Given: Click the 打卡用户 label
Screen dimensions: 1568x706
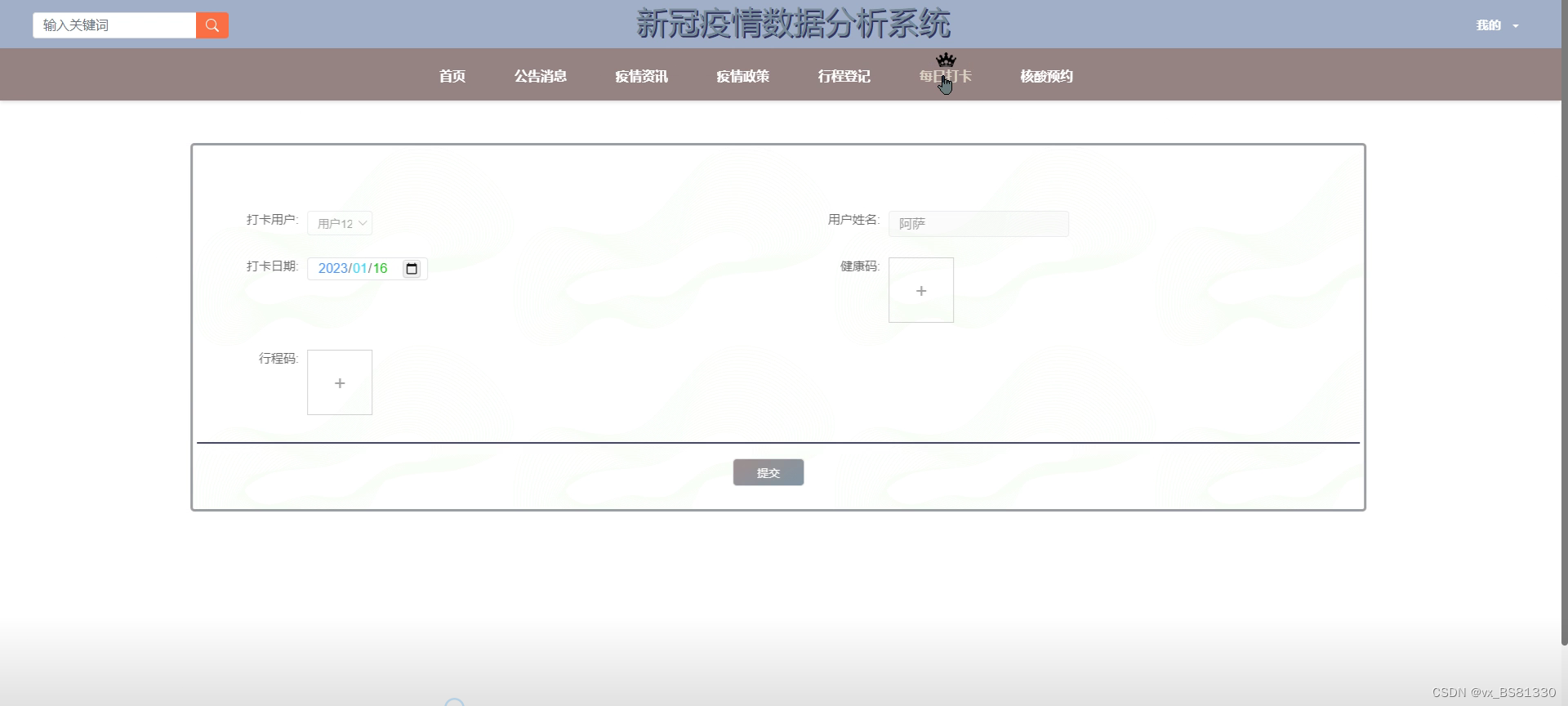Looking at the screenshot, I should pos(272,220).
